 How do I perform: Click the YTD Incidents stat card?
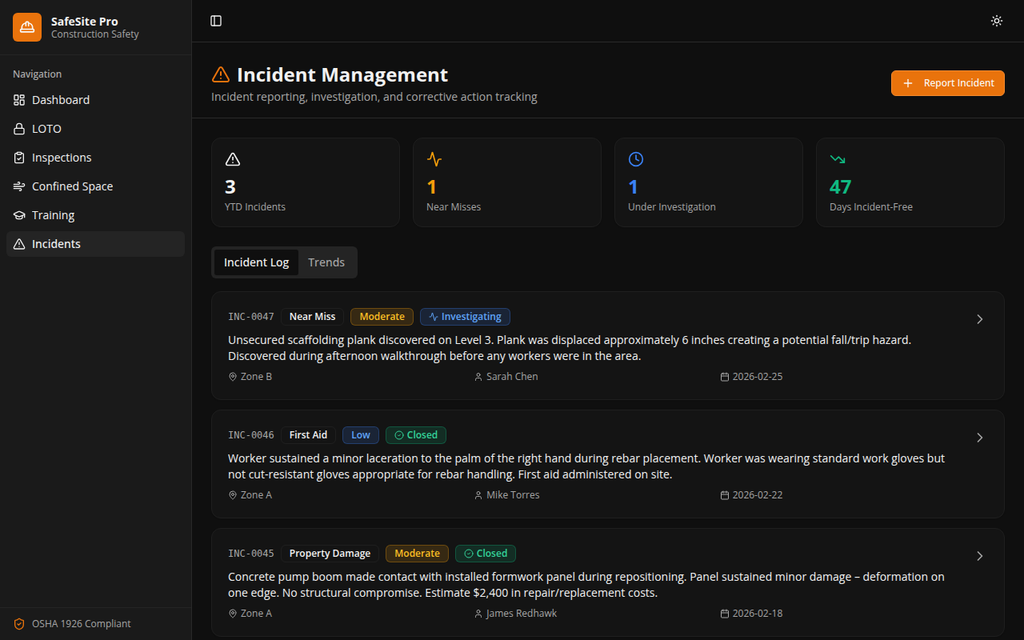tap(305, 182)
